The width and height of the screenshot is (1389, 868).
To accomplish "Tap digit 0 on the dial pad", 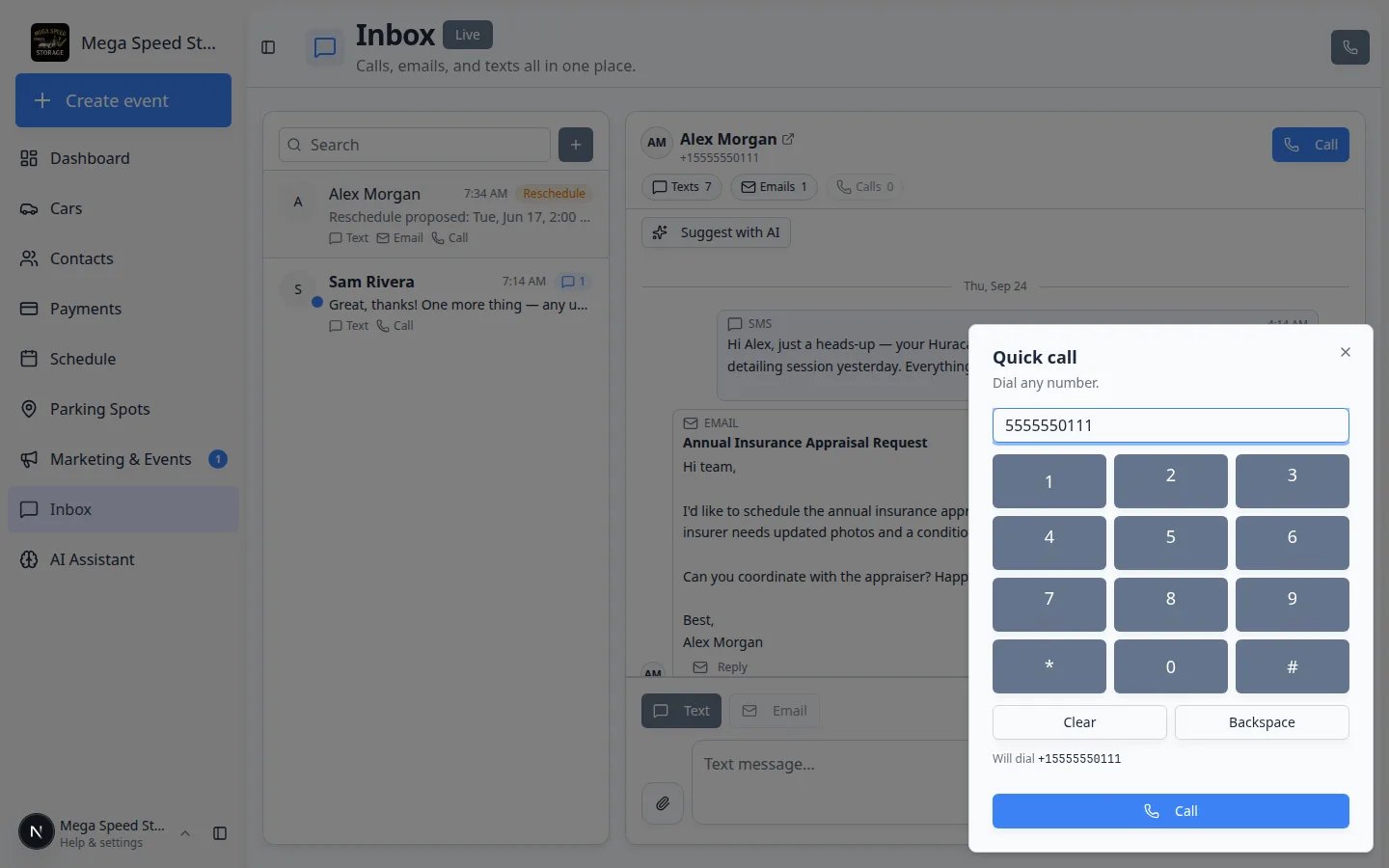I will [1170, 666].
